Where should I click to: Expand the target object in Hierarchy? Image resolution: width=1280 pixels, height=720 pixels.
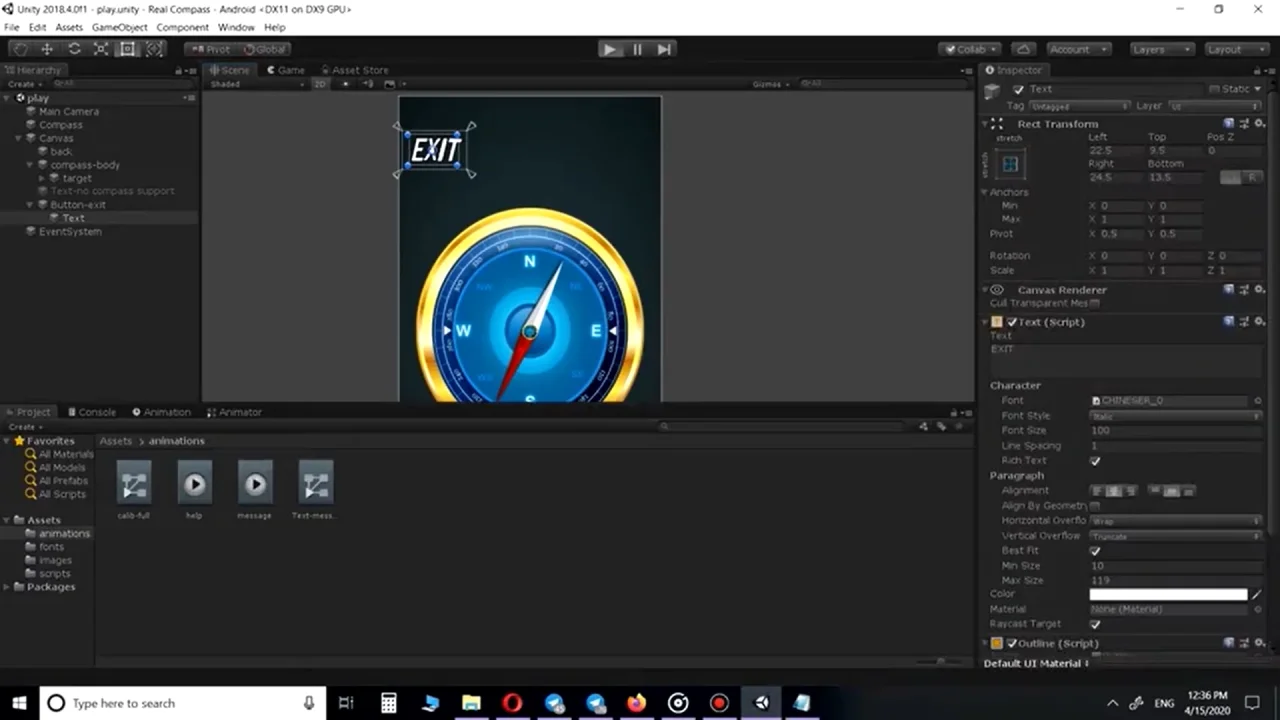tap(42, 178)
